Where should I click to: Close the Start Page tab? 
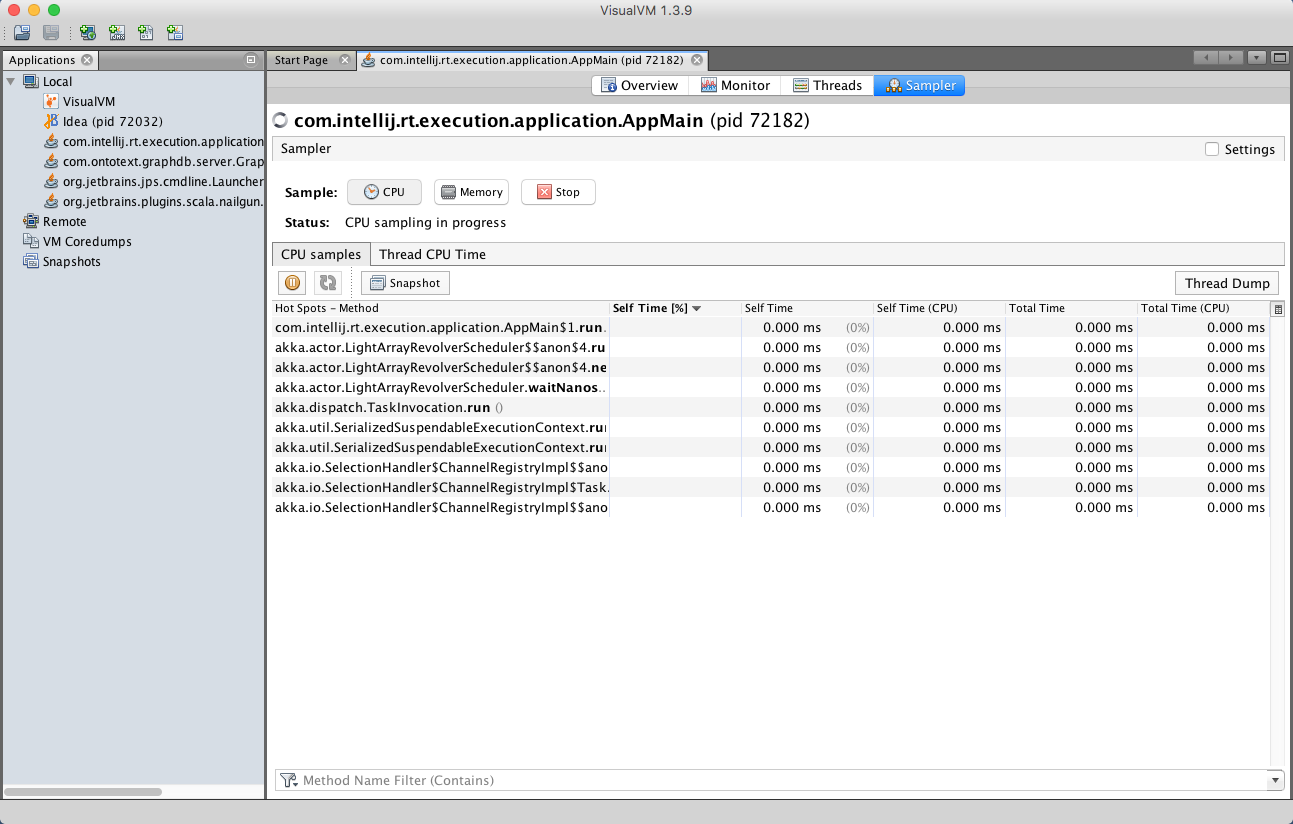click(x=345, y=60)
